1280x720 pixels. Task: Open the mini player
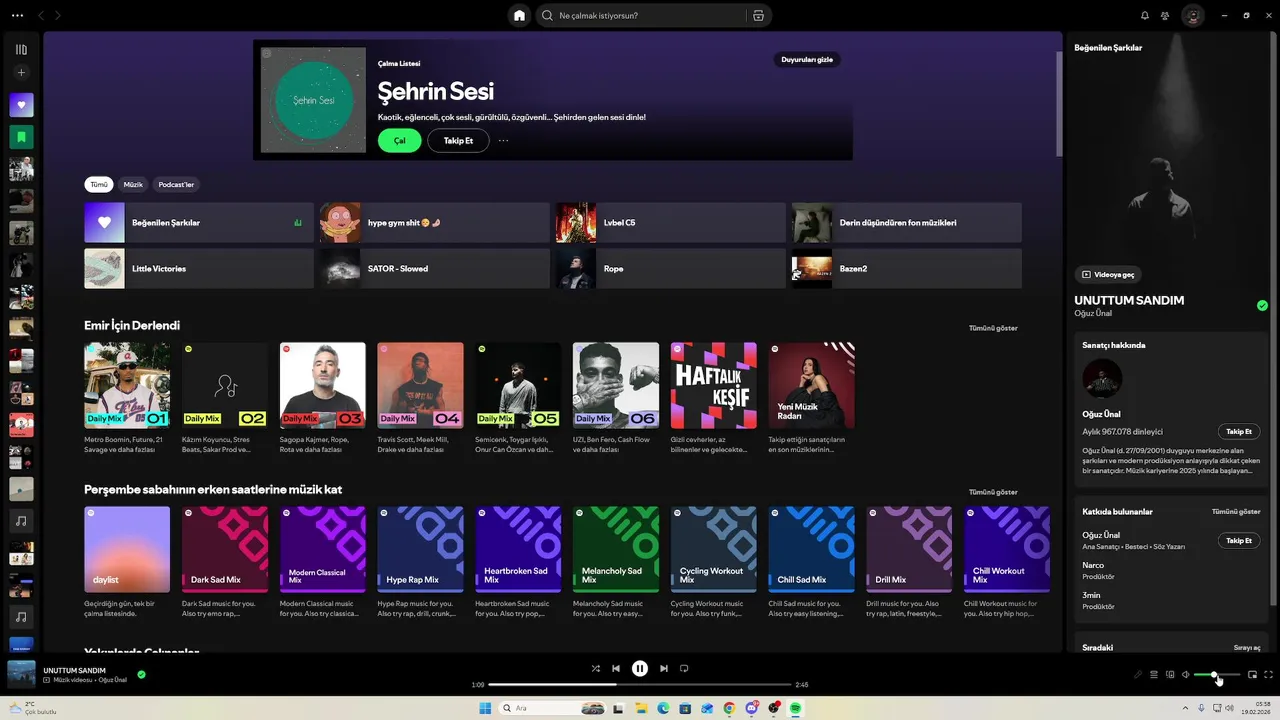click(1252, 675)
